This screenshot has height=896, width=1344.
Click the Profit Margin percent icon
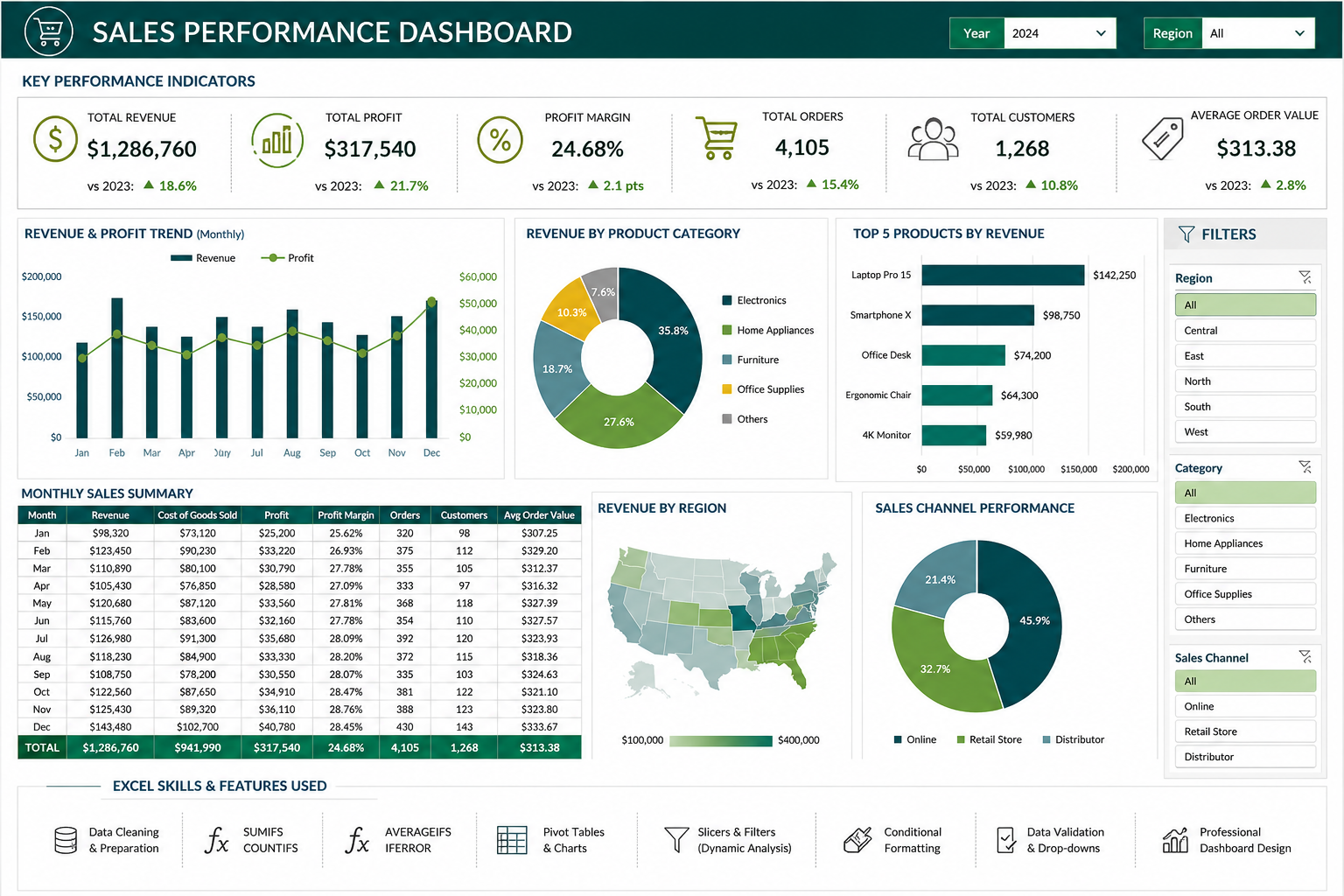(500, 139)
